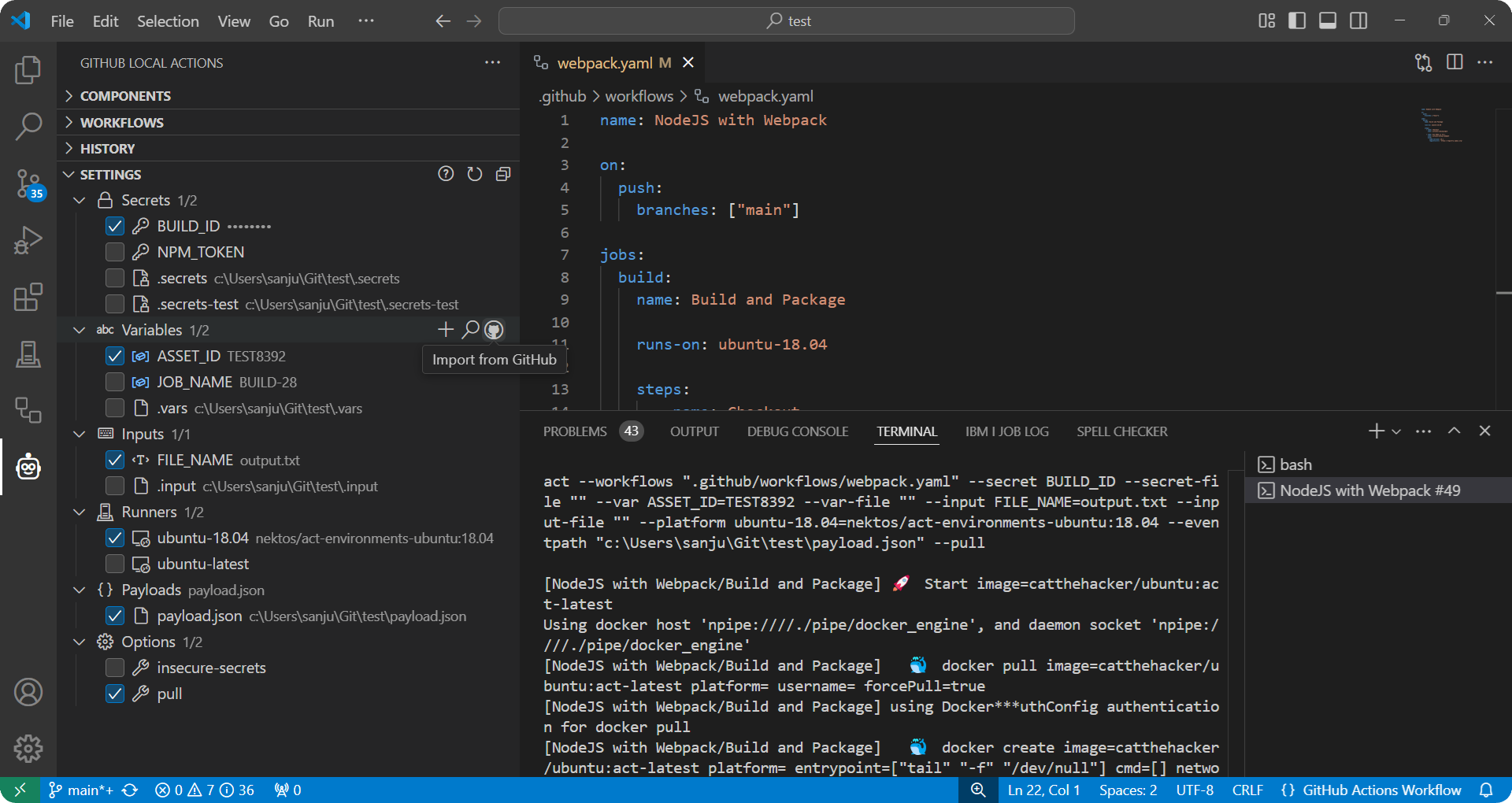The height and width of the screenshot is (803, 1512).
Task: Split the editor to the right
Action: click(x=1455, y=62)
